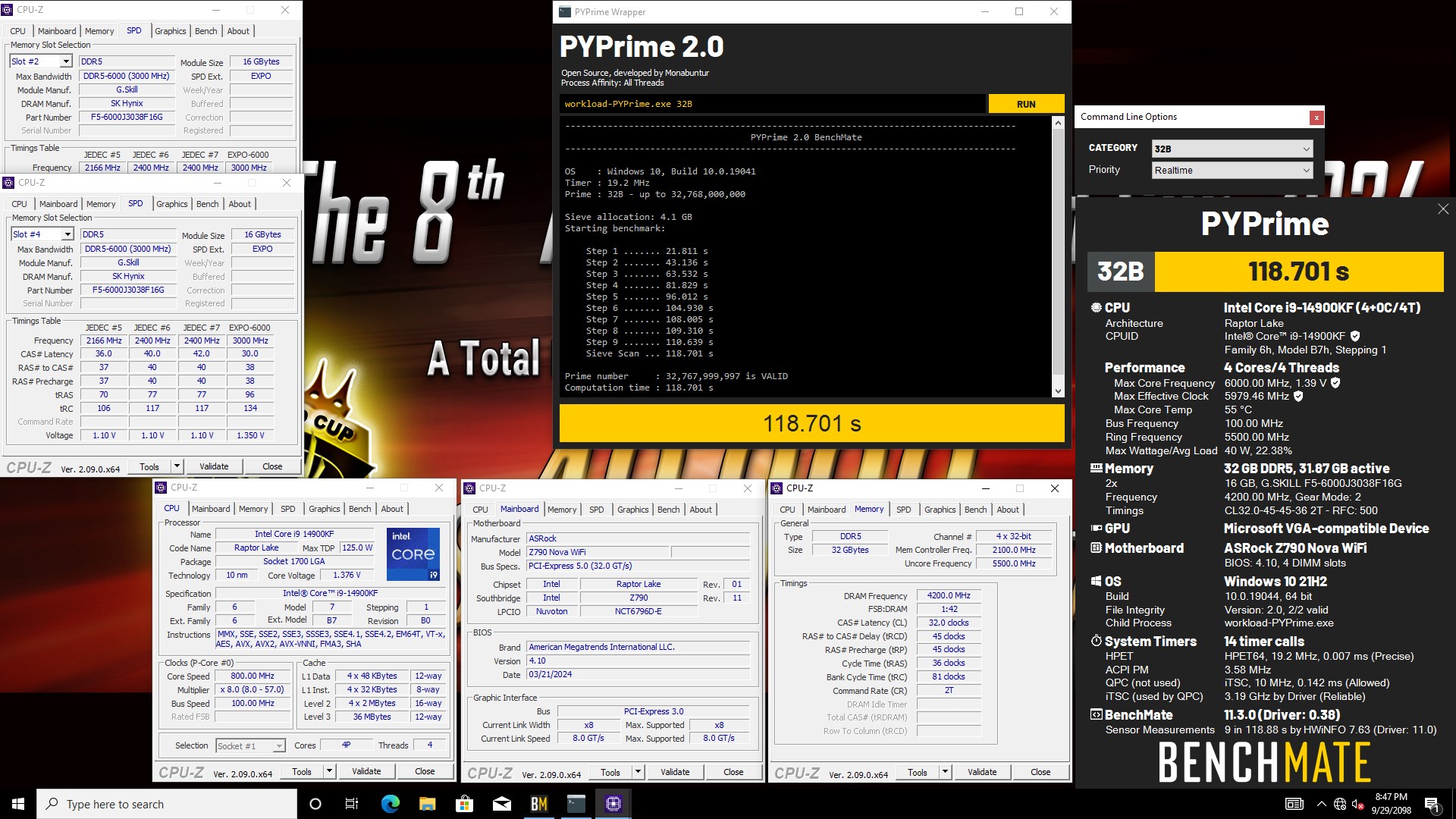Open Task View icon on taskbar
Image resolution: width=1456 pixels, height=819 pixels.
click(352, 804)
